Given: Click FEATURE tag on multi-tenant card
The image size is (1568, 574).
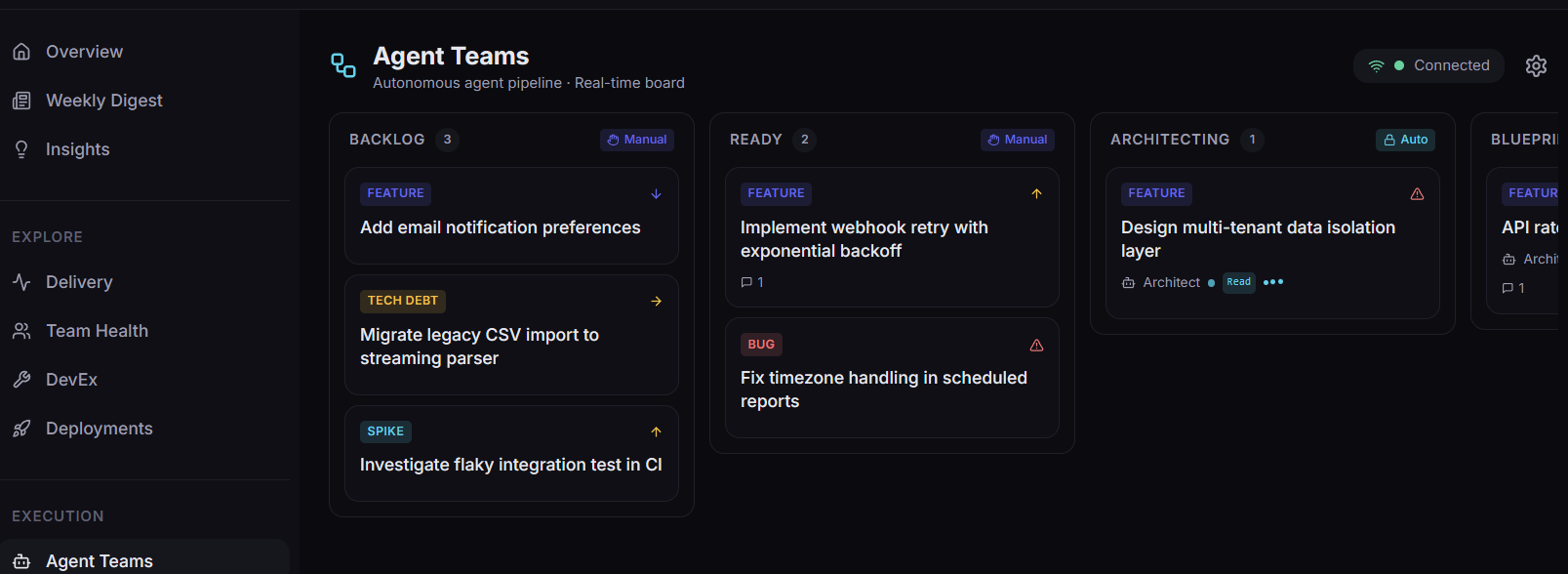Looking at the screenshot, I should (x=1156, y=193).
